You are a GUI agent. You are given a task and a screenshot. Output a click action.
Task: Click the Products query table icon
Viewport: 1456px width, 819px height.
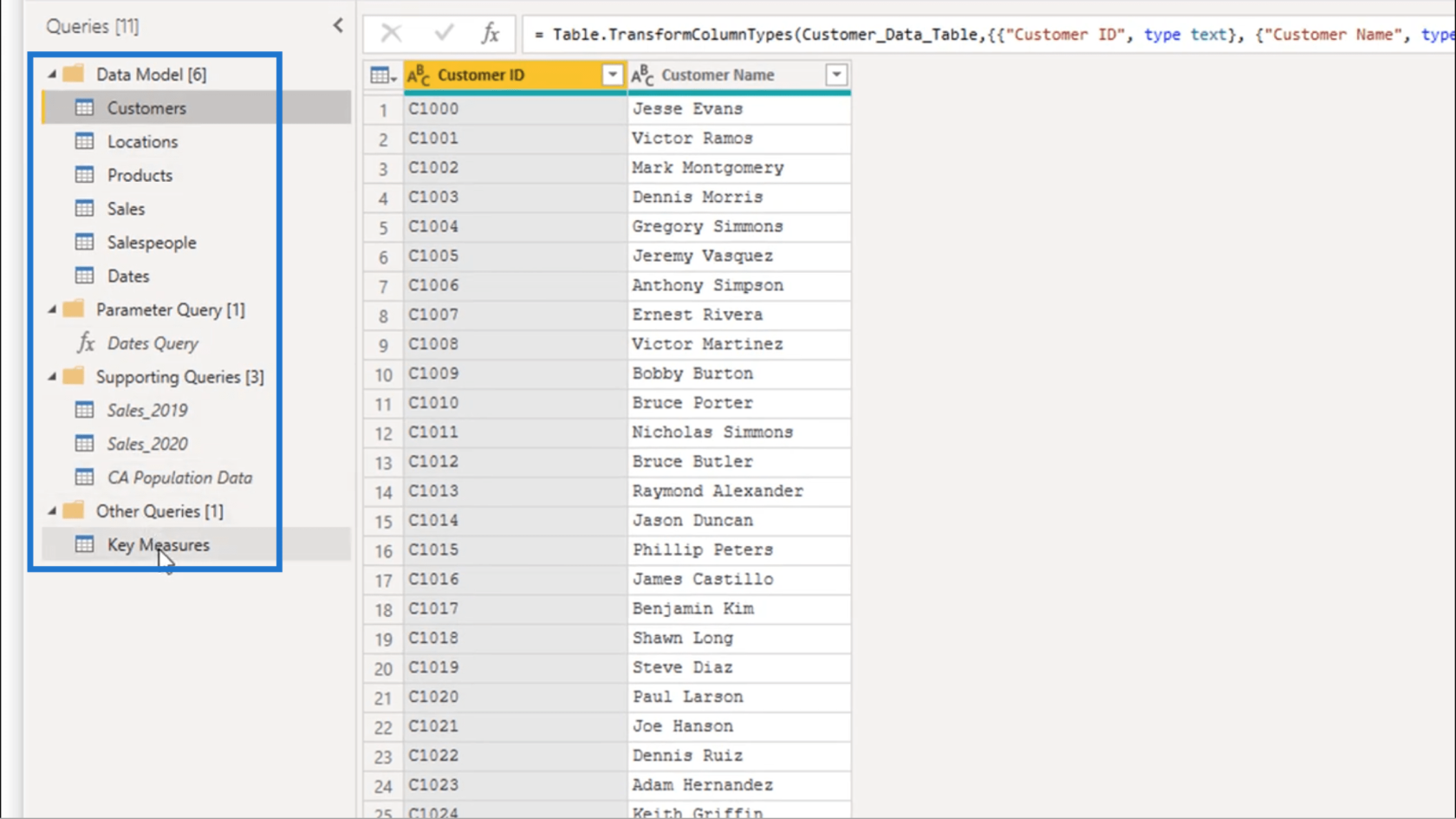click(x=84, y=175)
